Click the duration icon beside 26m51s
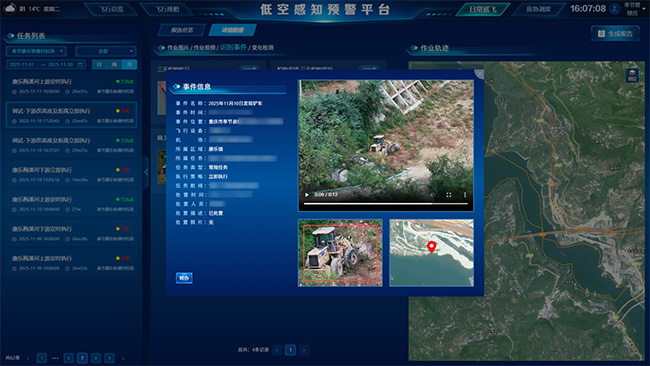Screen dimensions: 650x366 [x=68, y=92]
